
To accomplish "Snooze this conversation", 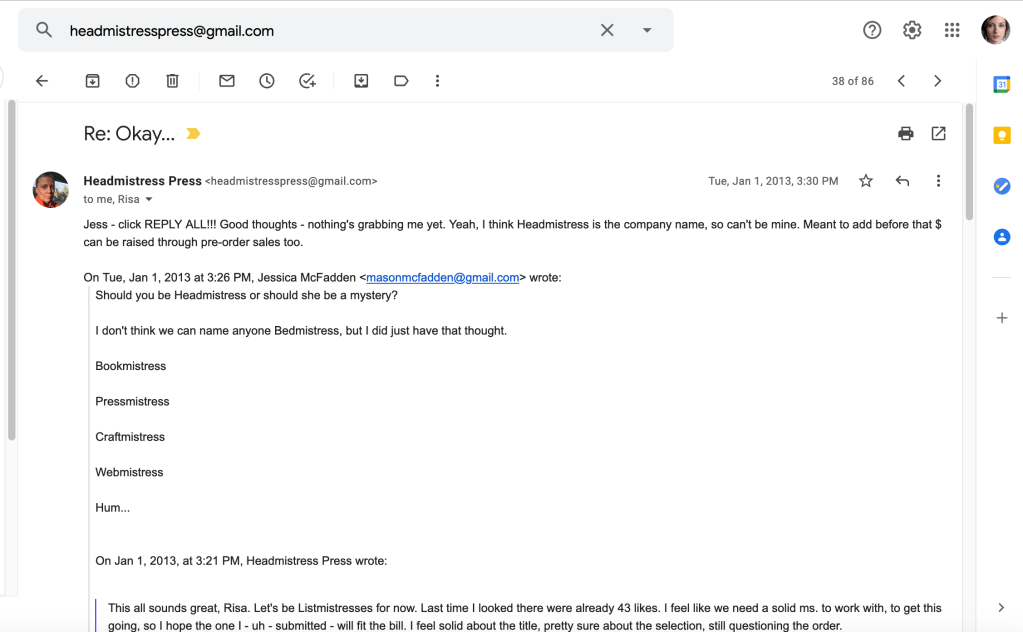I will coord(267,81).
